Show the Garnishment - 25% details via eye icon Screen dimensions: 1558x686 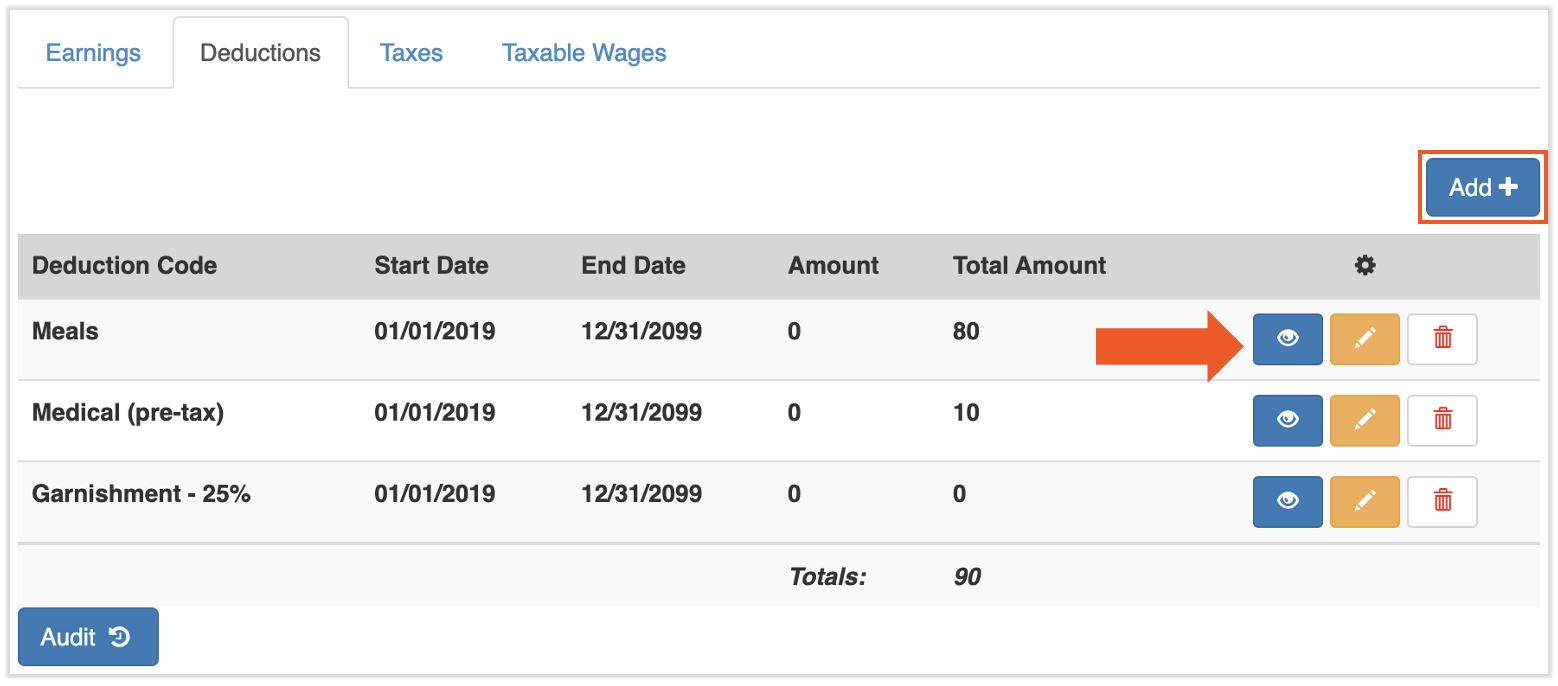coord(1287,501)
